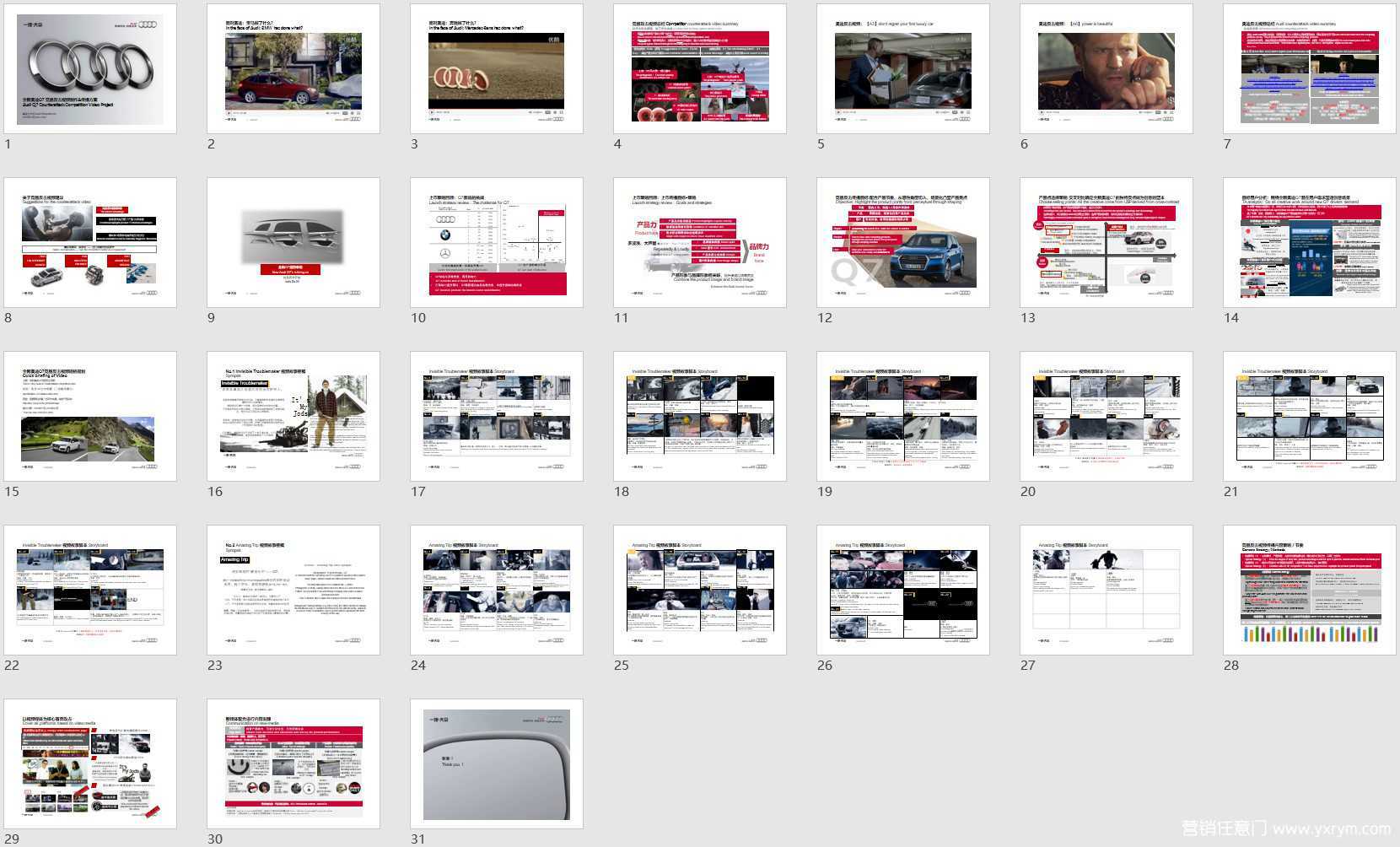Select slide 3 with rings on sand
Screen dimensions: 1400x847
pyautogui.click(x=497, y=68)
